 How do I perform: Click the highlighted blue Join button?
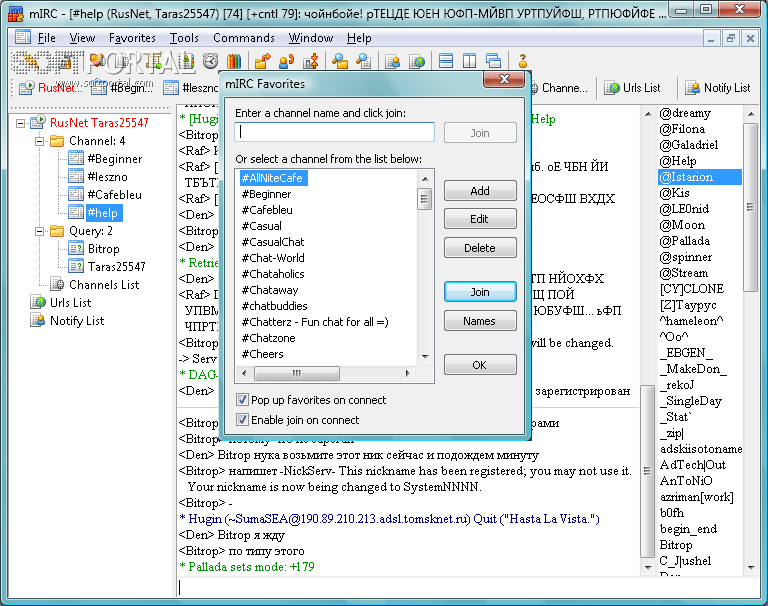(480, 291)
